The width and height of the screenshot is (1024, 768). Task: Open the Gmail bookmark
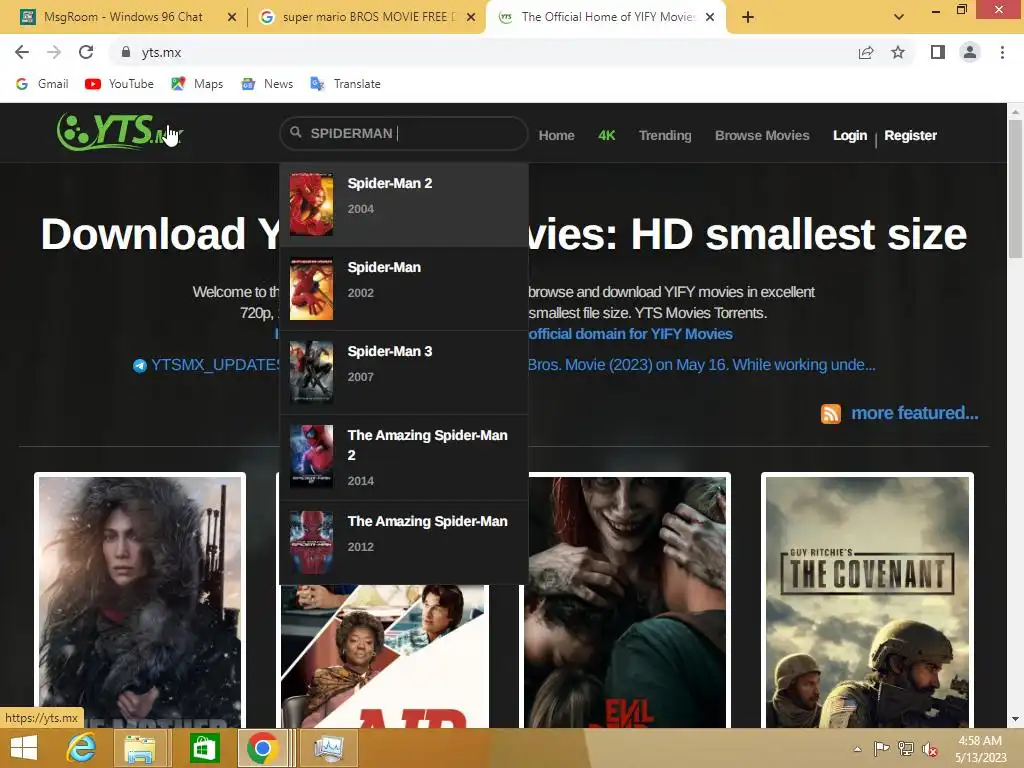click(x=42, y=84)
